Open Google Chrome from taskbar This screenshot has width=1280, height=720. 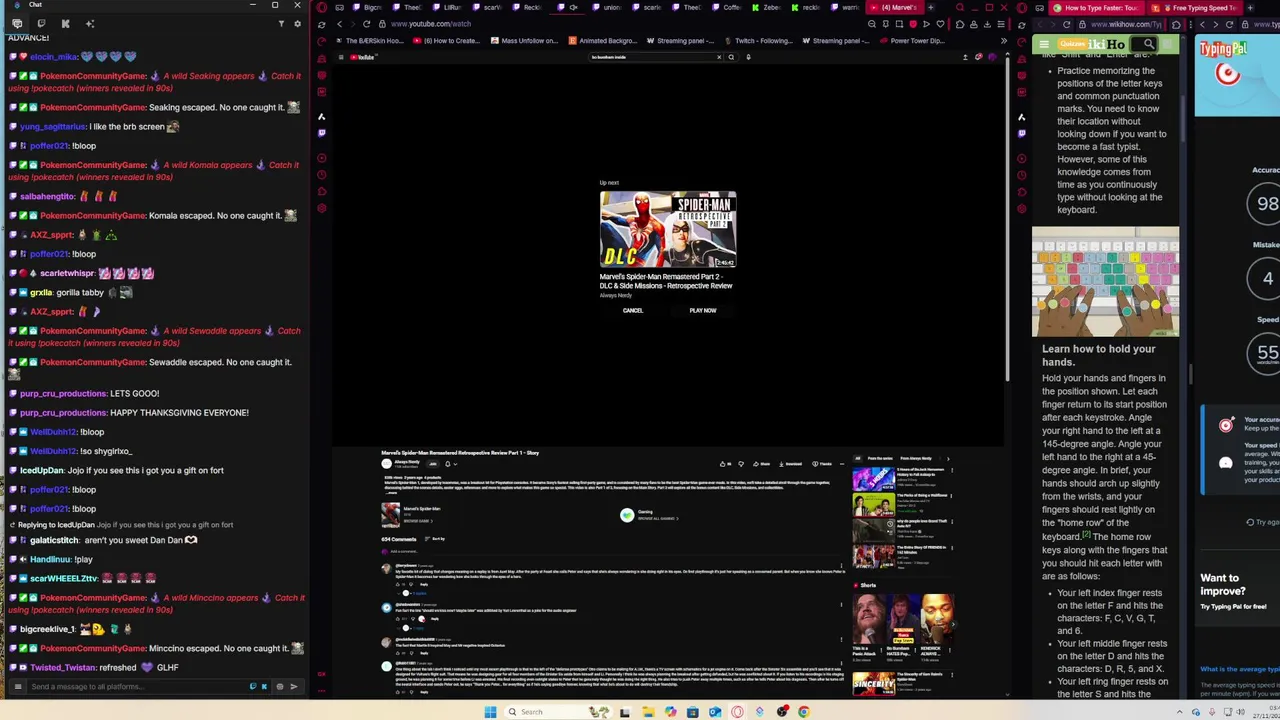(804, 712)
